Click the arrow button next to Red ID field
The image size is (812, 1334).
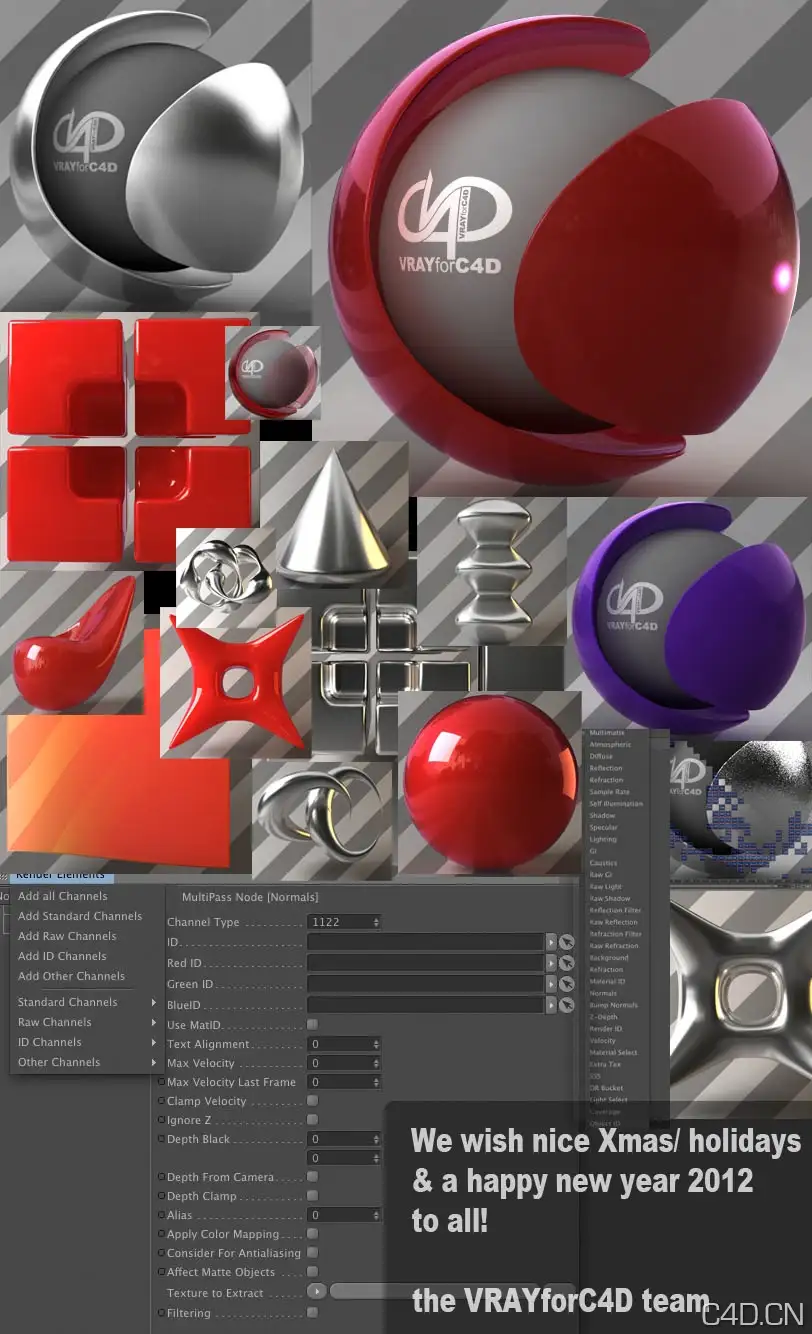(551, 963)
